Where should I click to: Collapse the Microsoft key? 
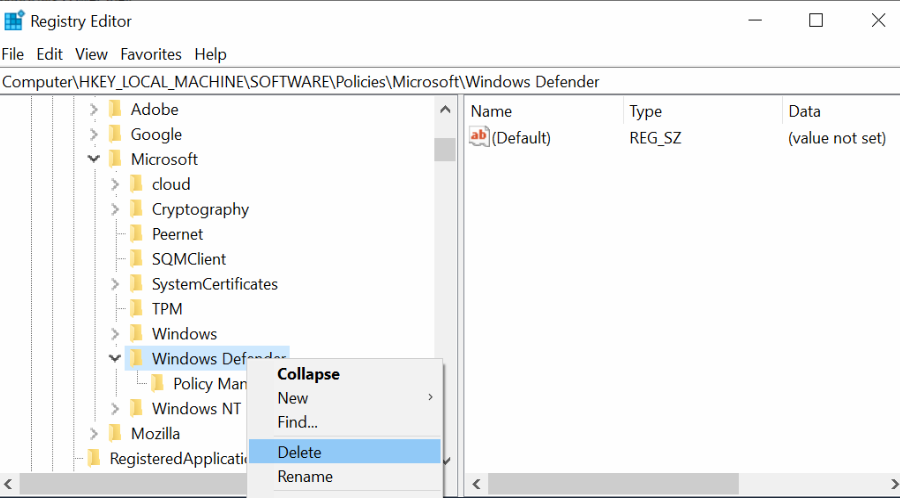point(94,158)
